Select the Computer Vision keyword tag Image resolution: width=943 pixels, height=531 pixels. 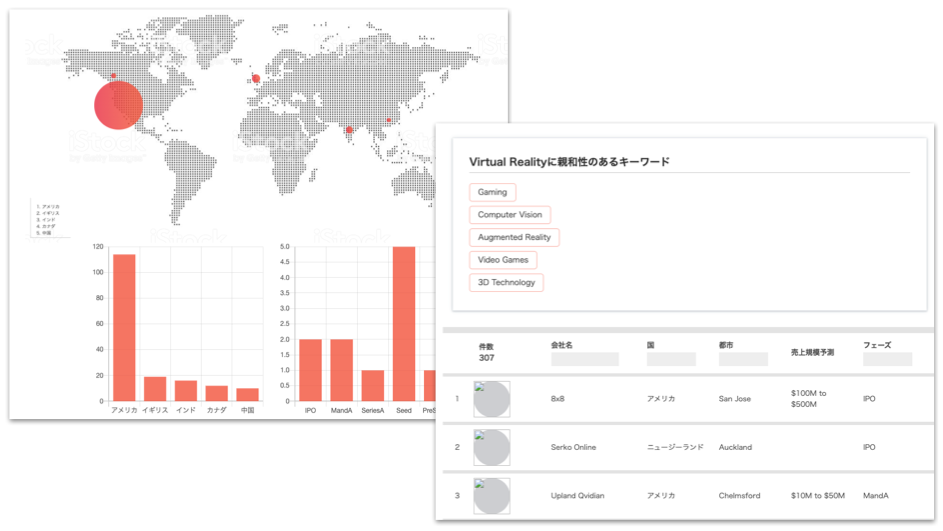[509, 215]
